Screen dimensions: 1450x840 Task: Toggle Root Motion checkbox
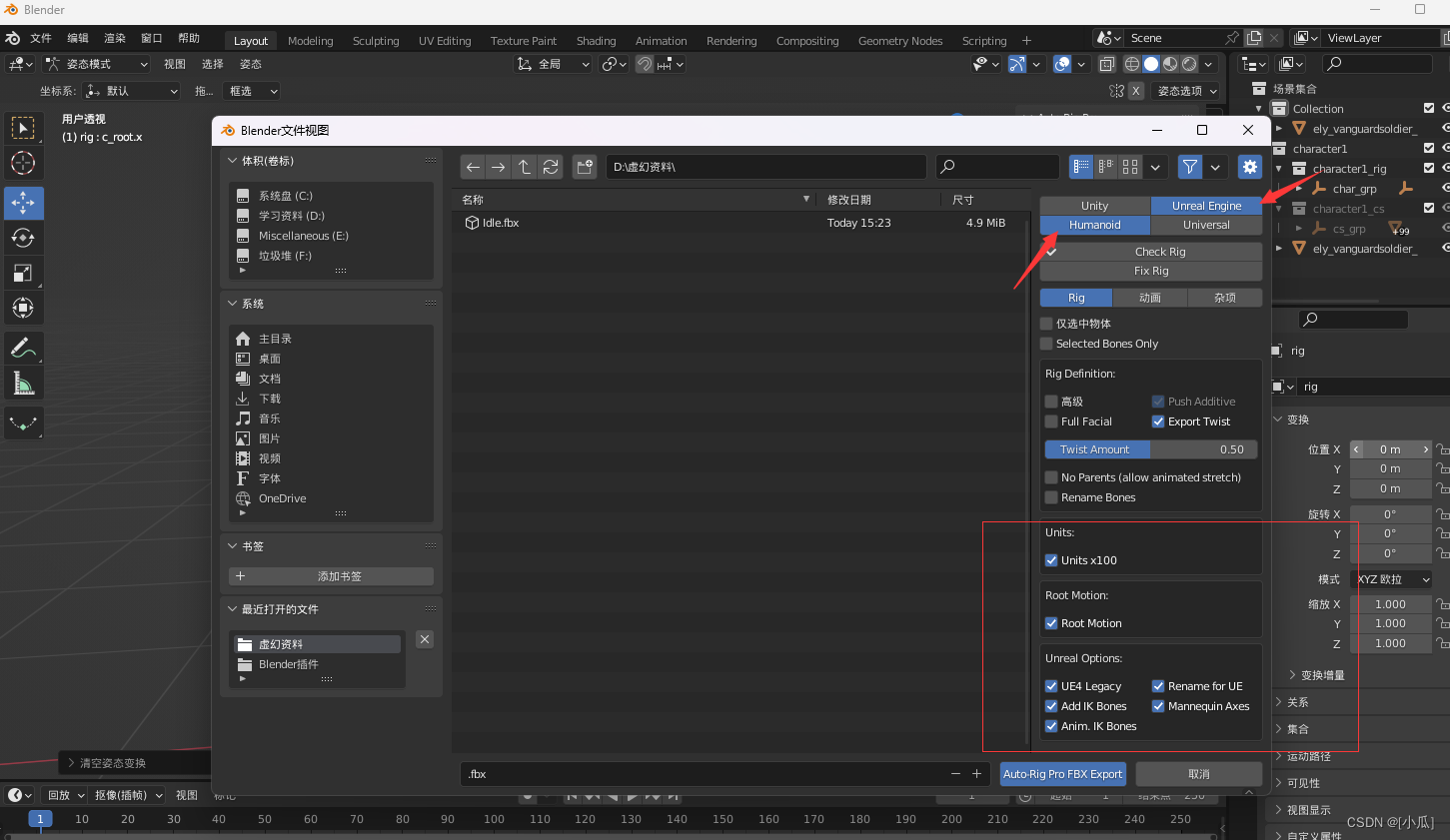pyautogui.click(x=1051, y=623)
